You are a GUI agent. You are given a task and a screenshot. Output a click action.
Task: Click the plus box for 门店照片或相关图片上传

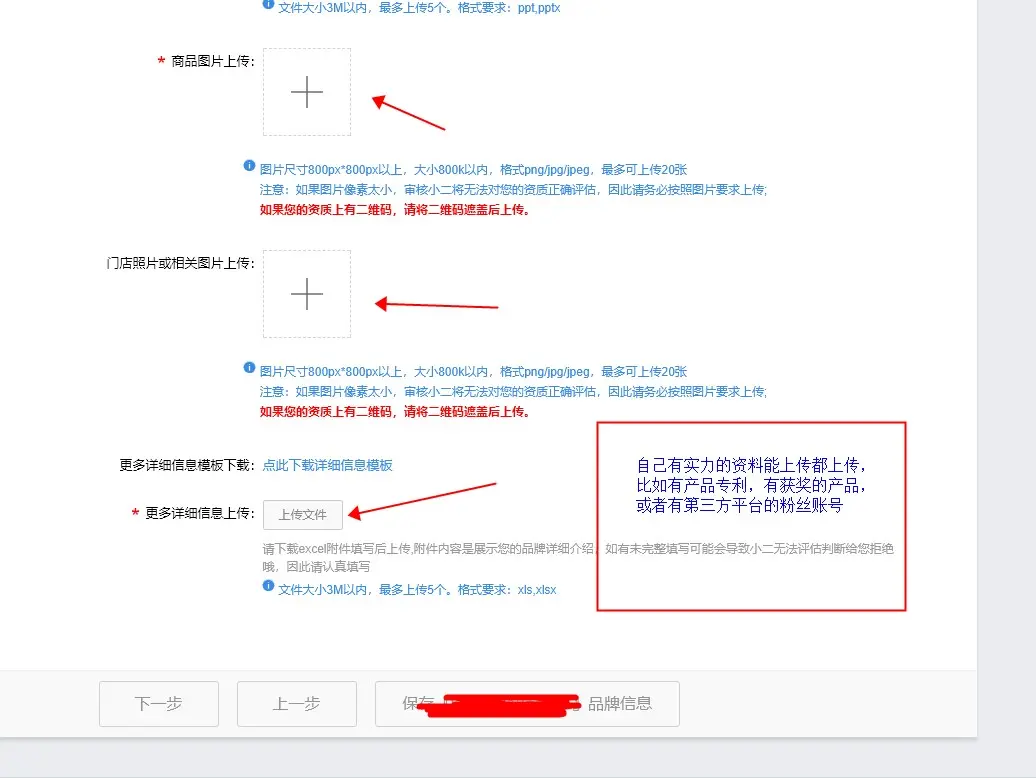click(x=307, y=294)
